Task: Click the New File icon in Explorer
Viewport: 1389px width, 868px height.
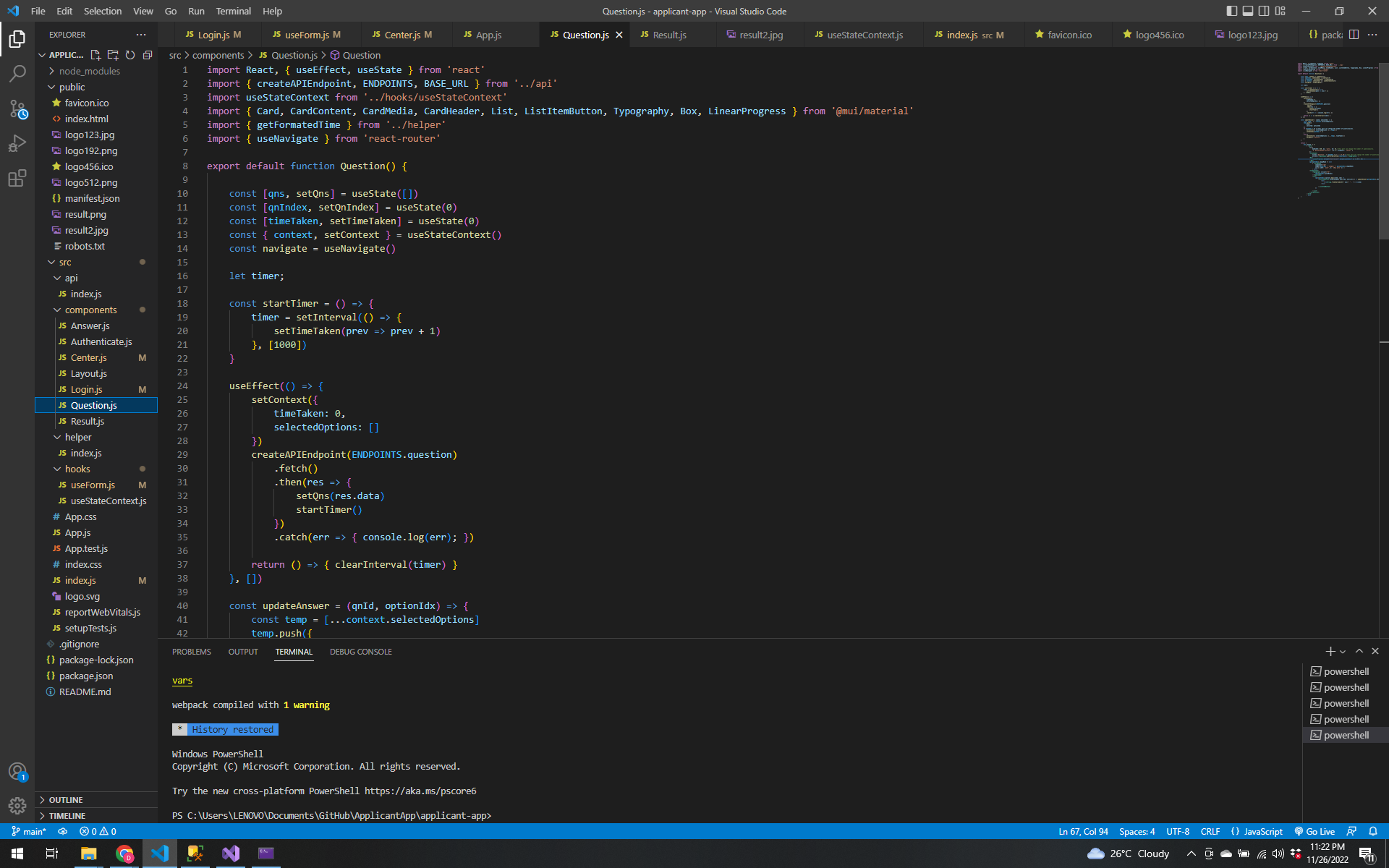Action: [x=95, y=55]
